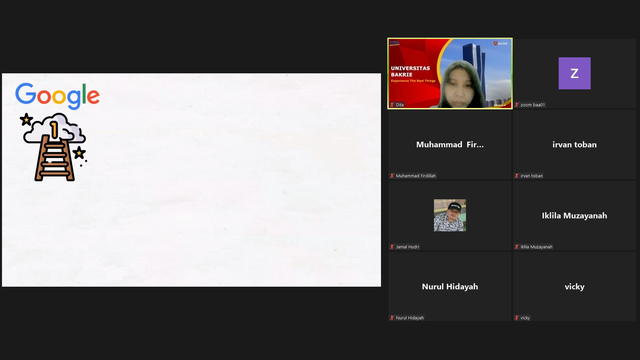The image size is (640, 360).
Task: Click the Google logo in shared slide
Action: pyautogui.click(x=58, y=96)
